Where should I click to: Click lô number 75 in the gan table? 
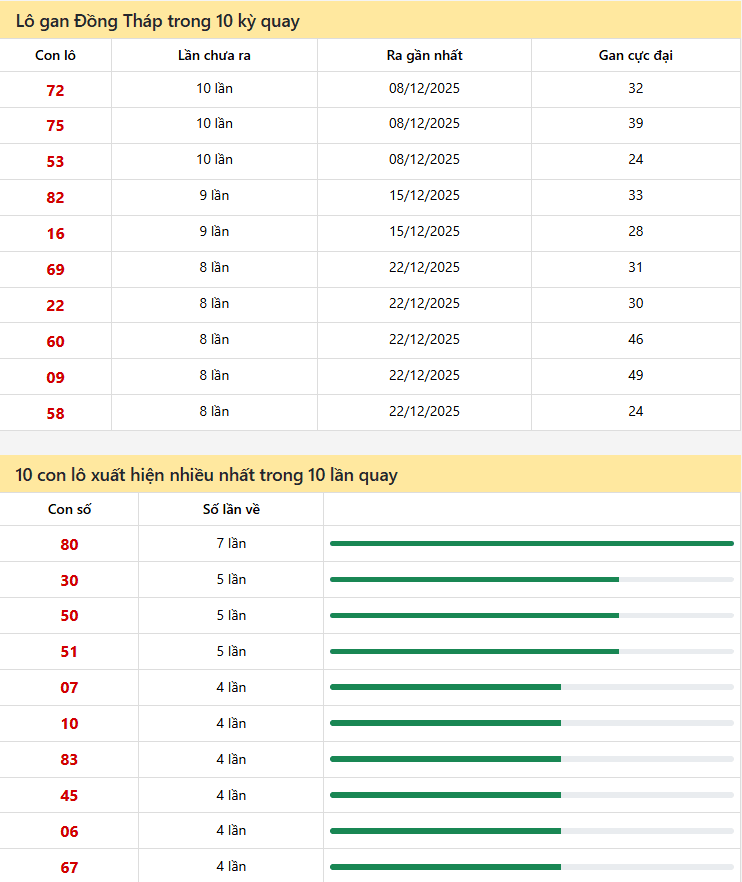pyautogui.click(x=55, y=125)
